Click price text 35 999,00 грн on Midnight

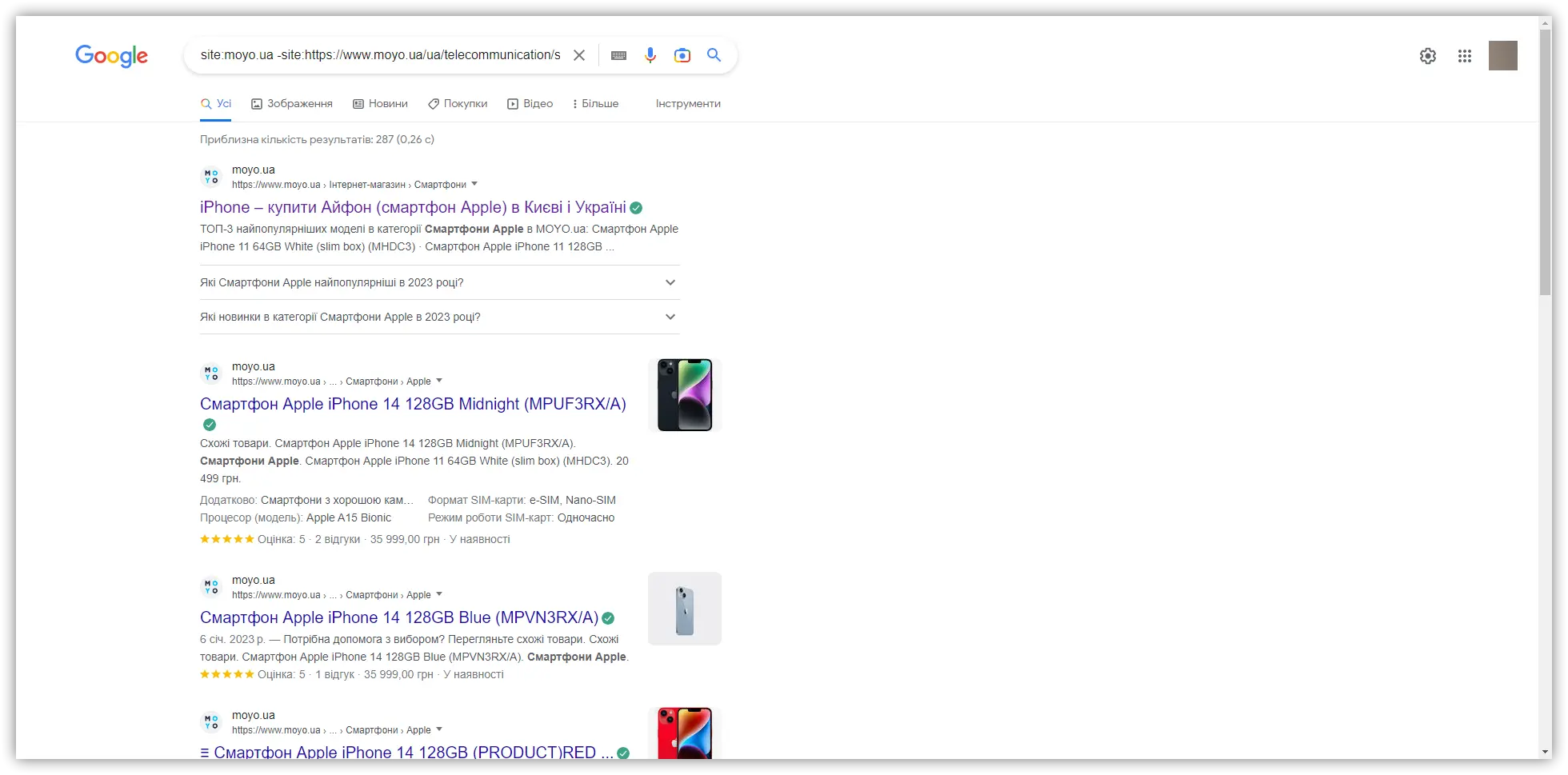coord(405,539)
